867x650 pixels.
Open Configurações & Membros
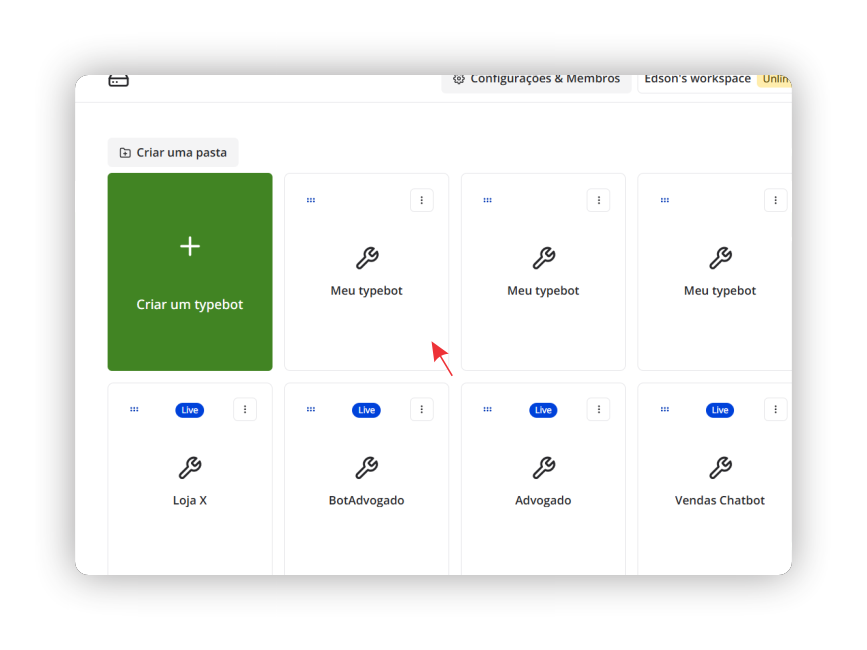536,80
